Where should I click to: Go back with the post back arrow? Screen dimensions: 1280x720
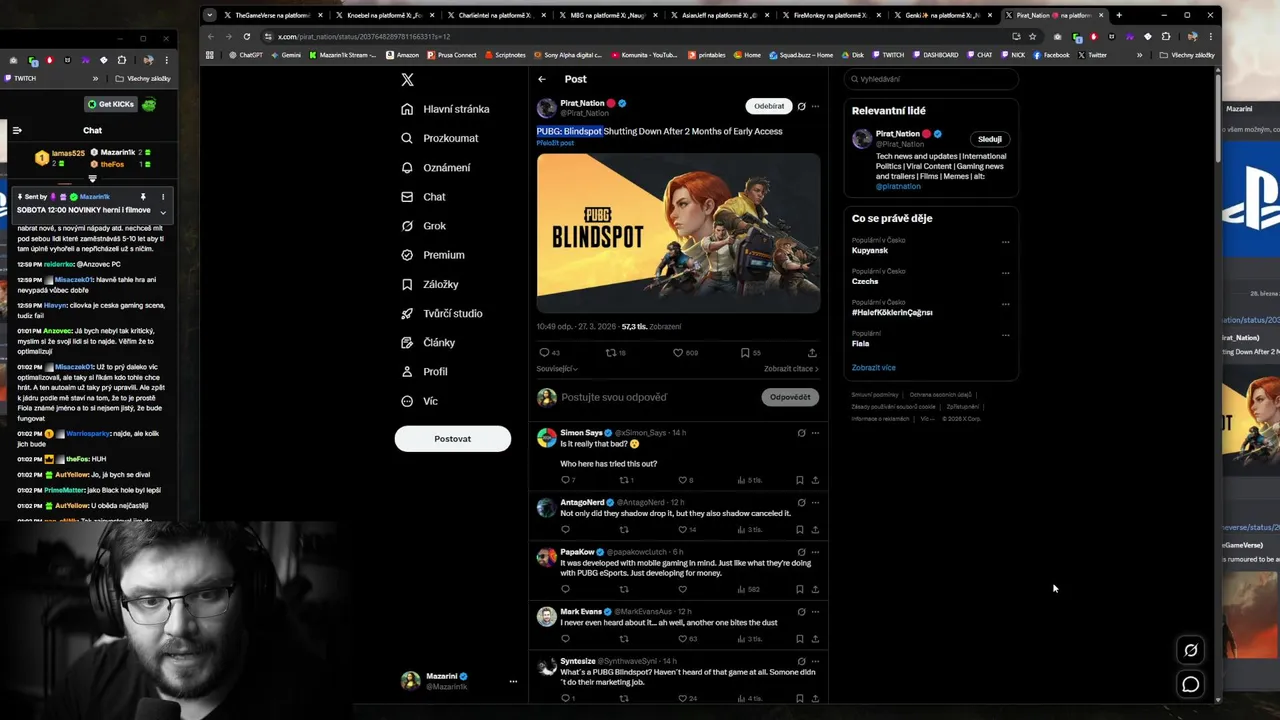(x=542, y=79)
